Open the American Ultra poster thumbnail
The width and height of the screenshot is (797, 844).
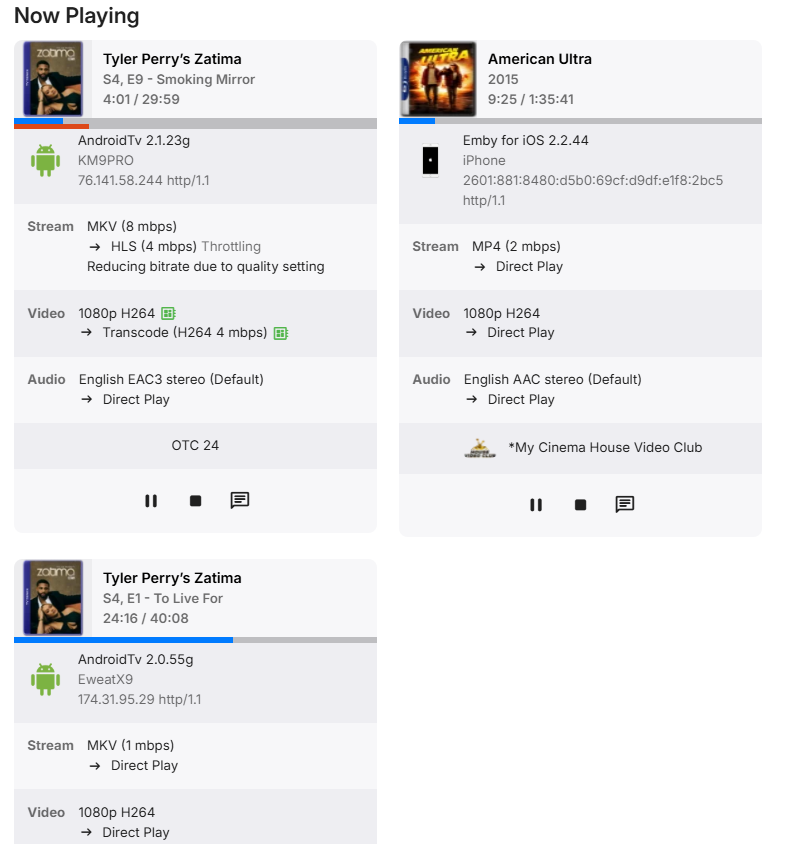(439, 79)
